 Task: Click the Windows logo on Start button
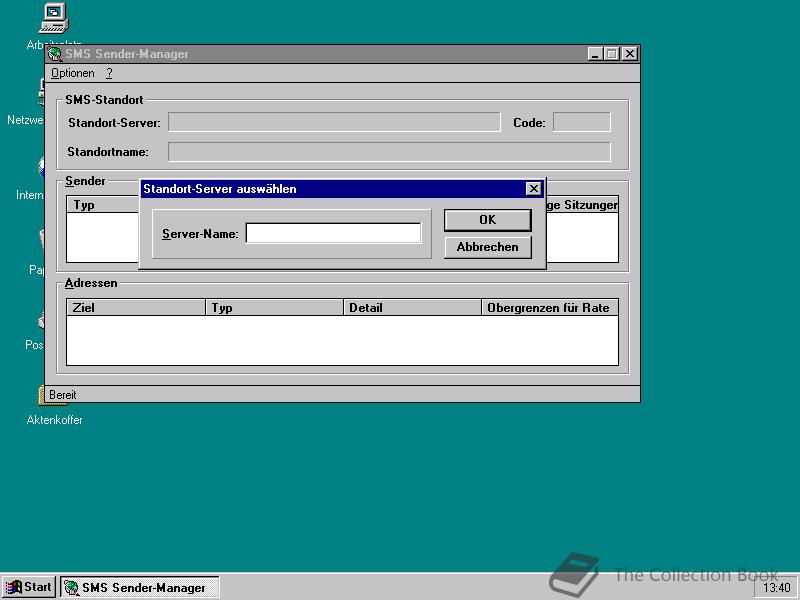coord(14,587)
